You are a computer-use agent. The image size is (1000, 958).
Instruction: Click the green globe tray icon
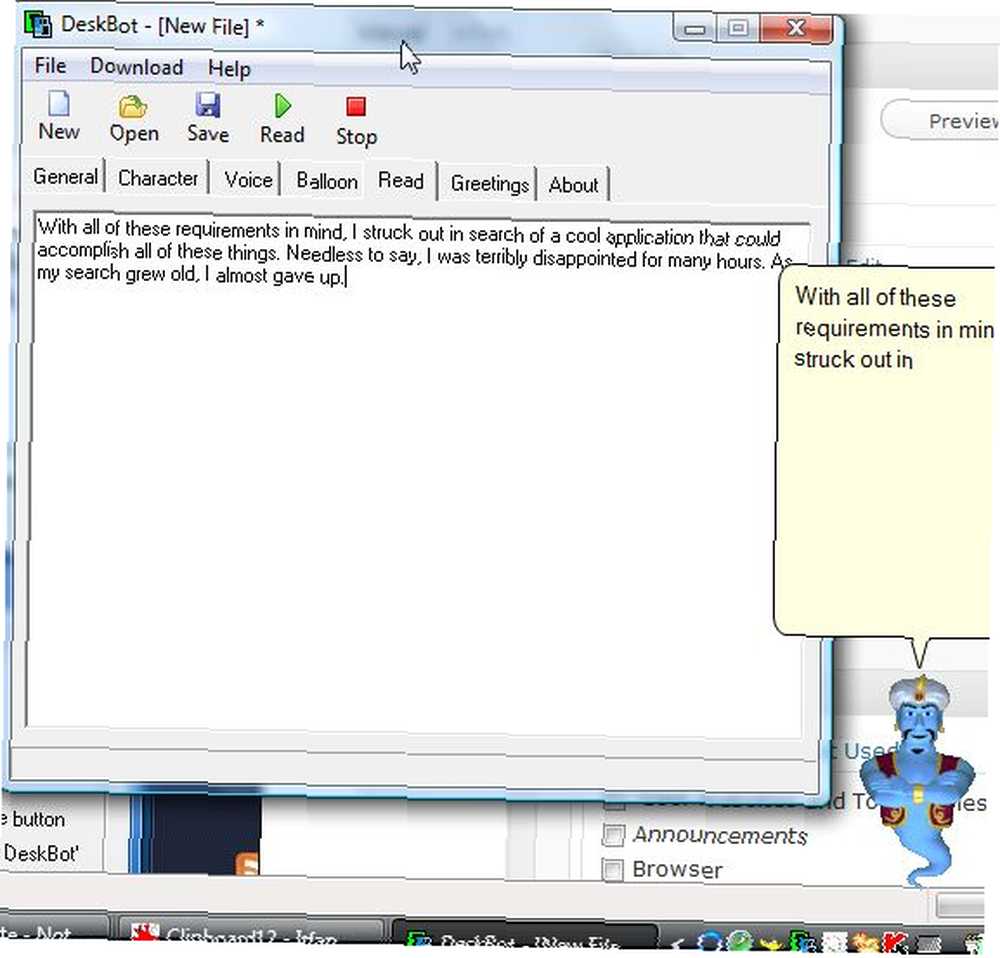tap(740, 942)
